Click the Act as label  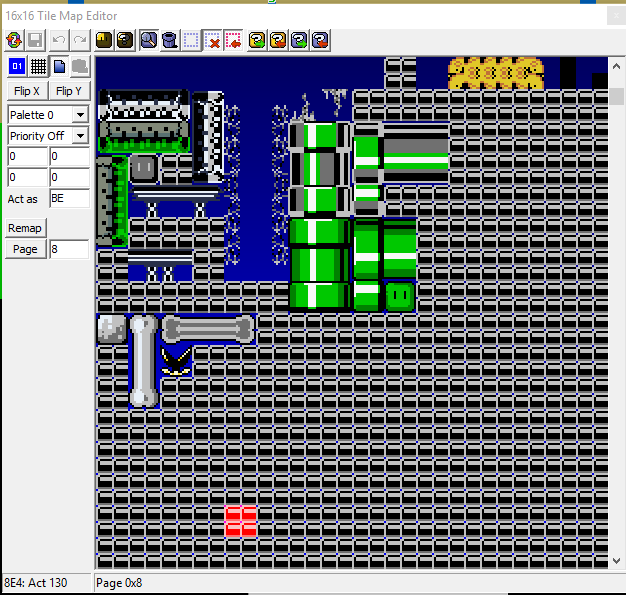23,199
